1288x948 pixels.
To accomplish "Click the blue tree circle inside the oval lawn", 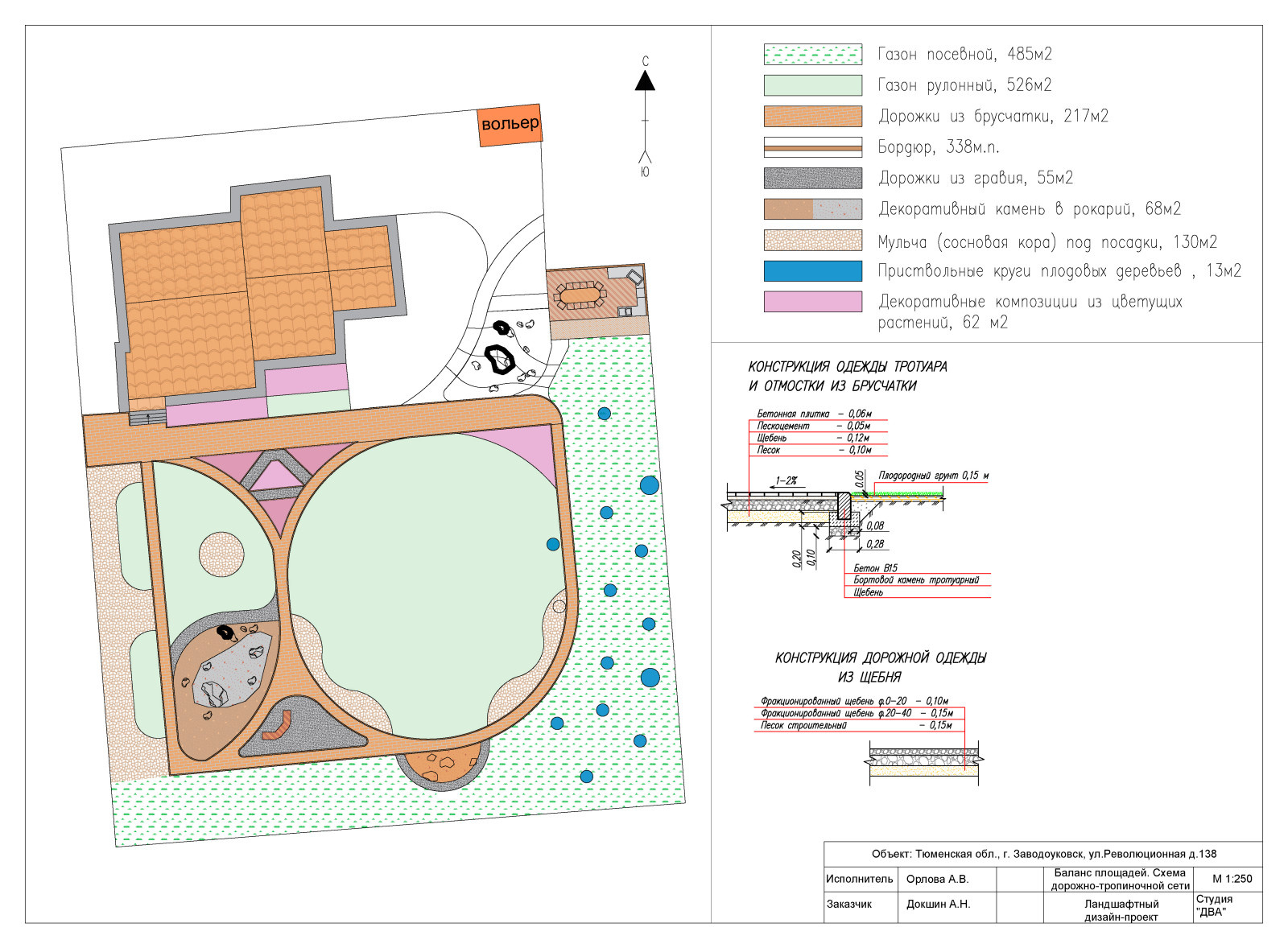I will tap(553, 544).
